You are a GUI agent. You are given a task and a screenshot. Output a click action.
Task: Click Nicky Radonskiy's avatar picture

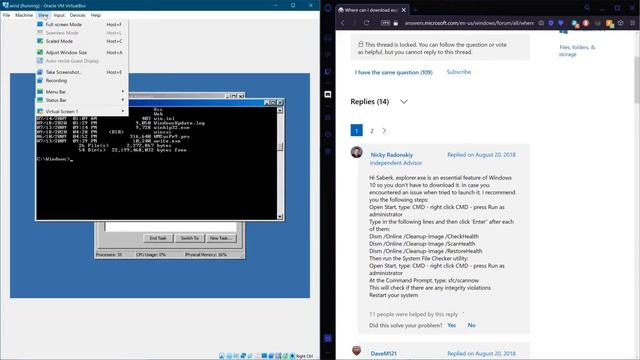pos(357,152)
